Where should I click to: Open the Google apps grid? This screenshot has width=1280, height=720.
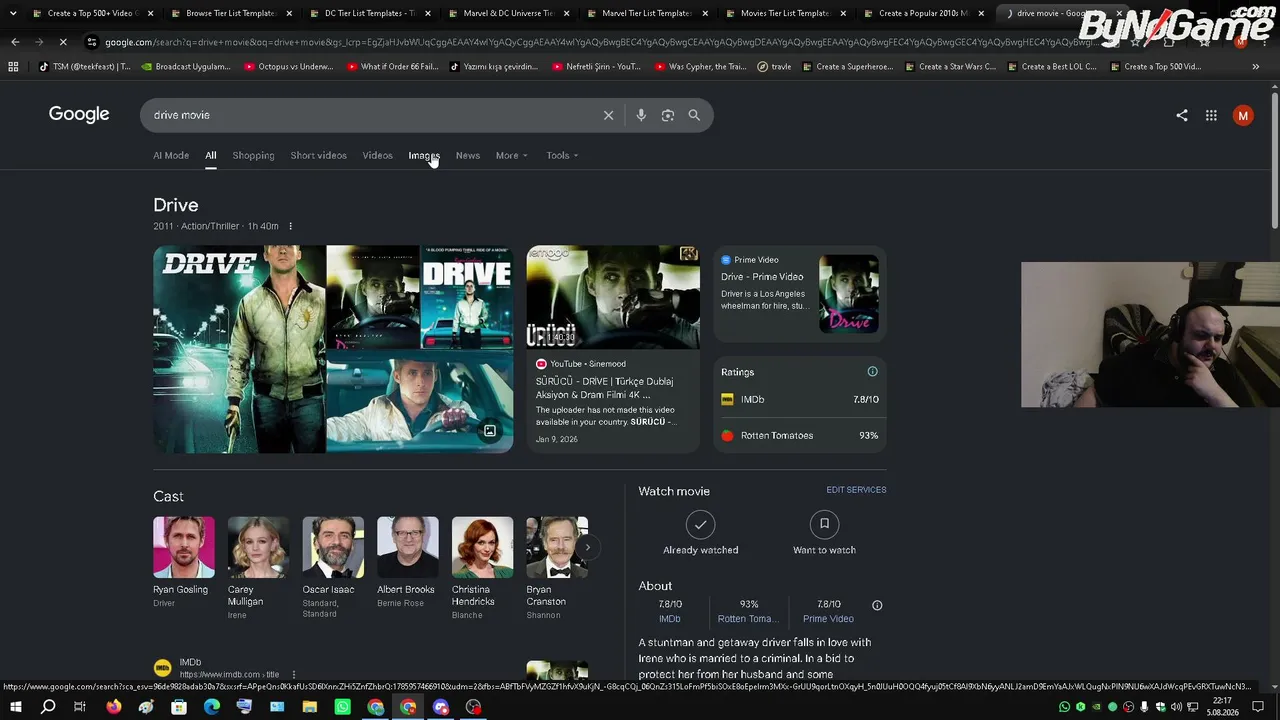tap(1211, 115)
